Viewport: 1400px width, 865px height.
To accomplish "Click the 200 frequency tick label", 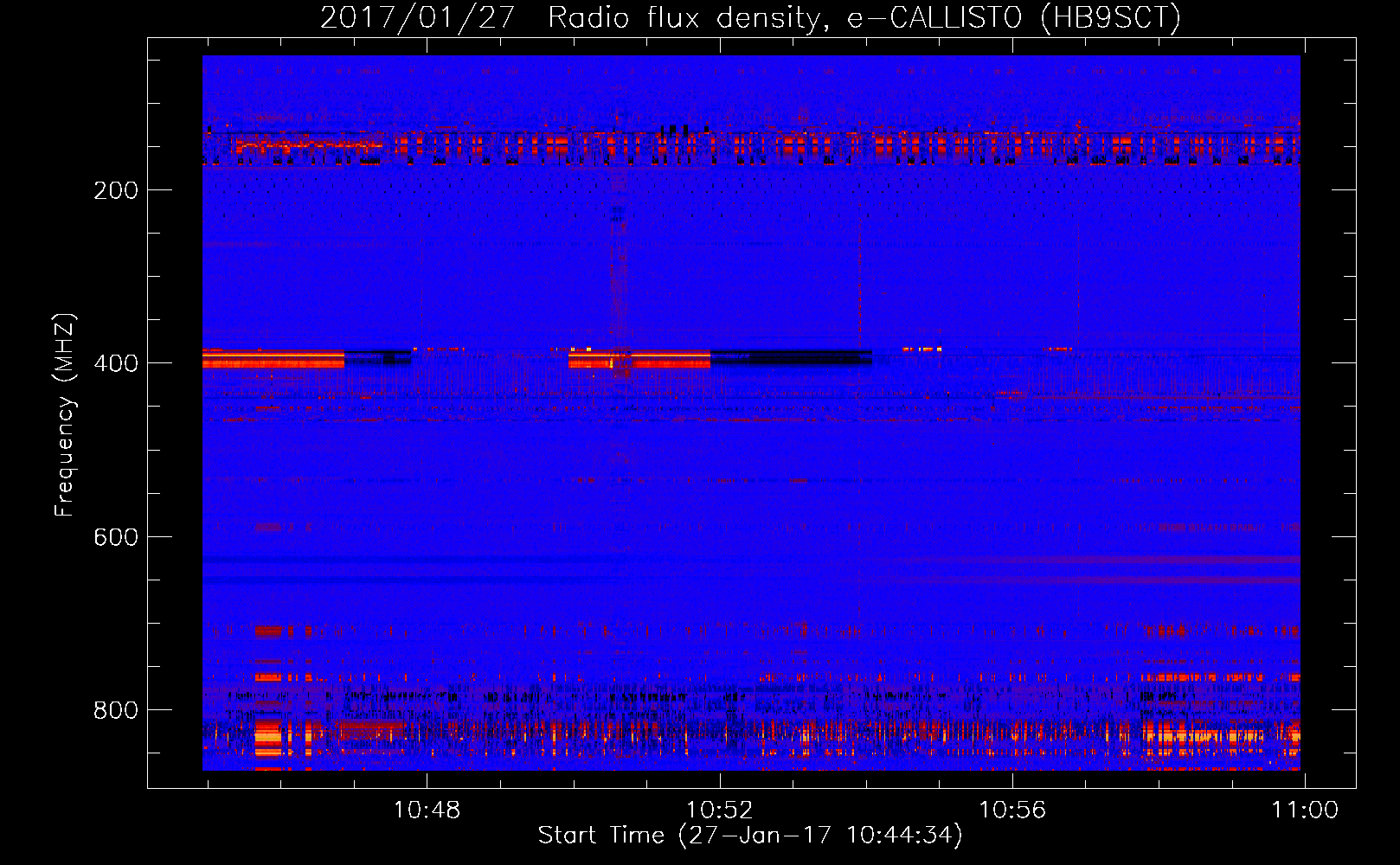I will [x=116, y=190].
